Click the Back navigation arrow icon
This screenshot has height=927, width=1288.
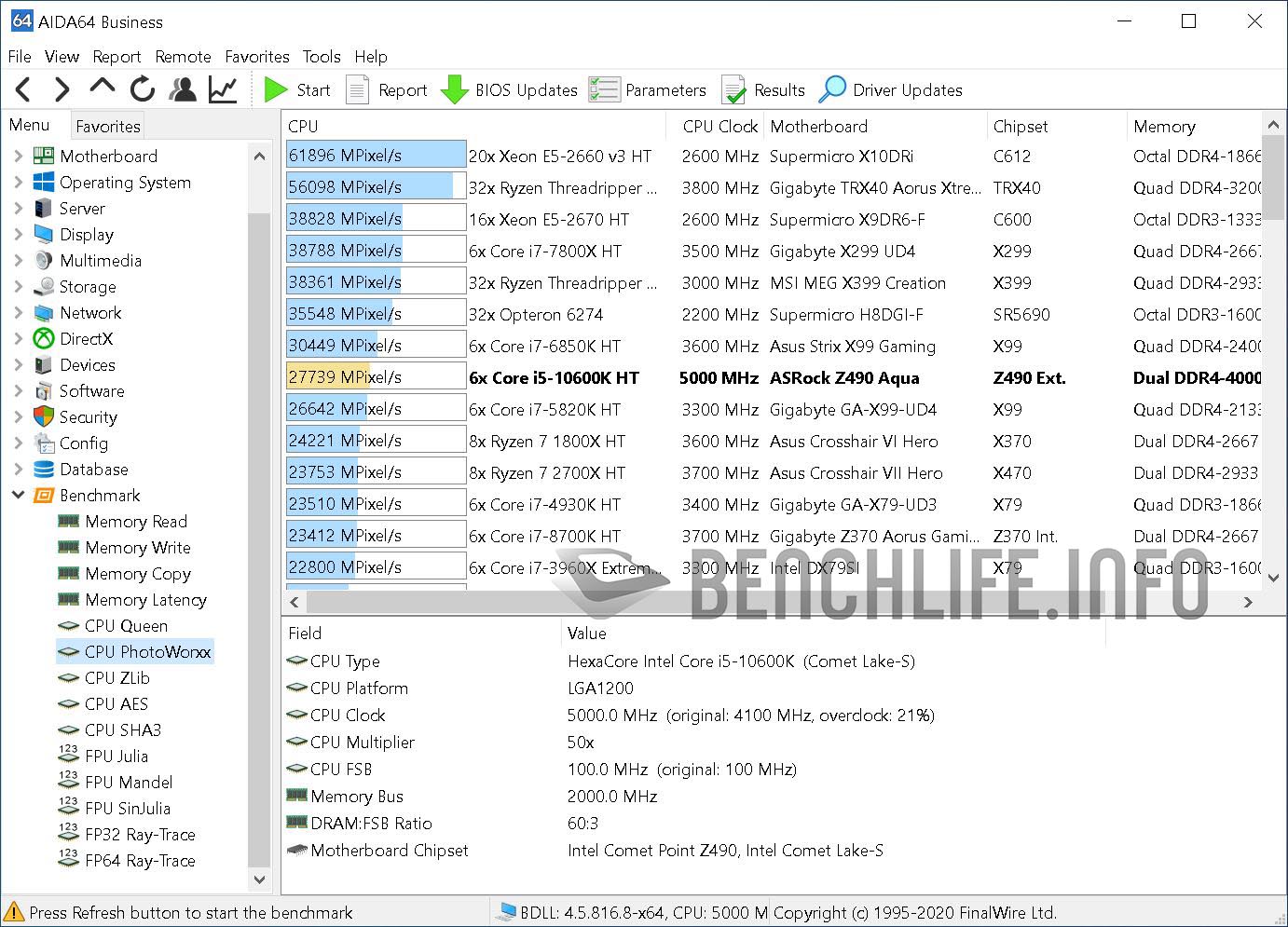click(x=24, y=89)
